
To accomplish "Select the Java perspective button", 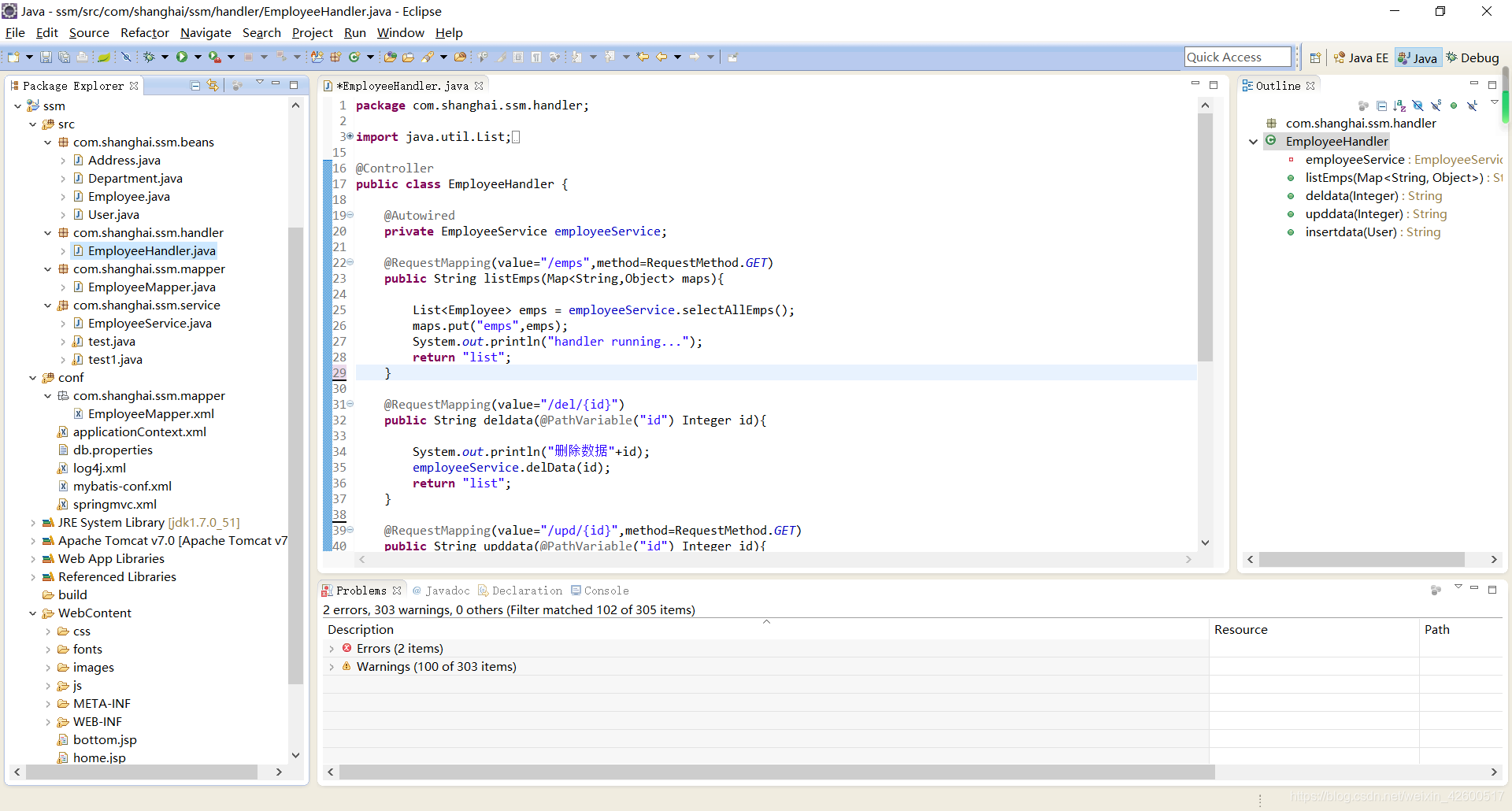I will [1417, 57].
